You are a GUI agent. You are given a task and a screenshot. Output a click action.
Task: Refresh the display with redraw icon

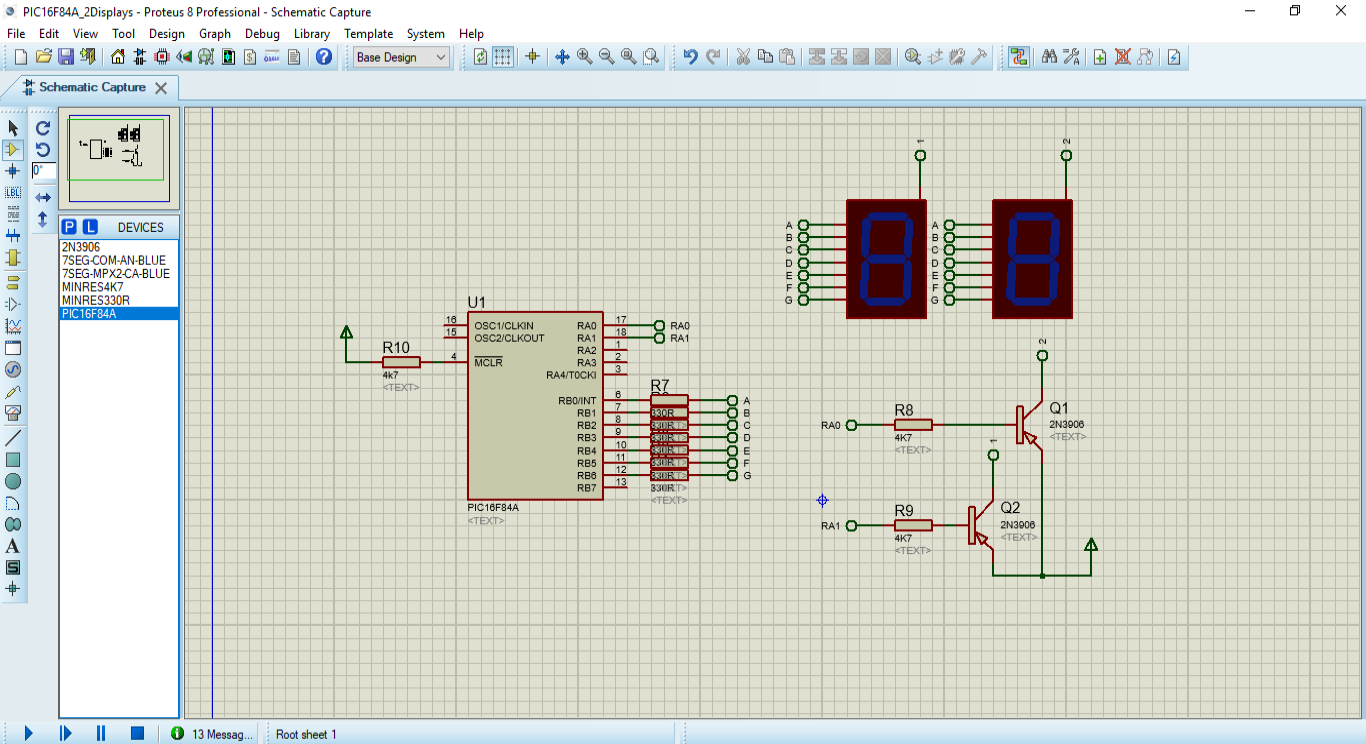pyautogui.click(x=481, y=57)
